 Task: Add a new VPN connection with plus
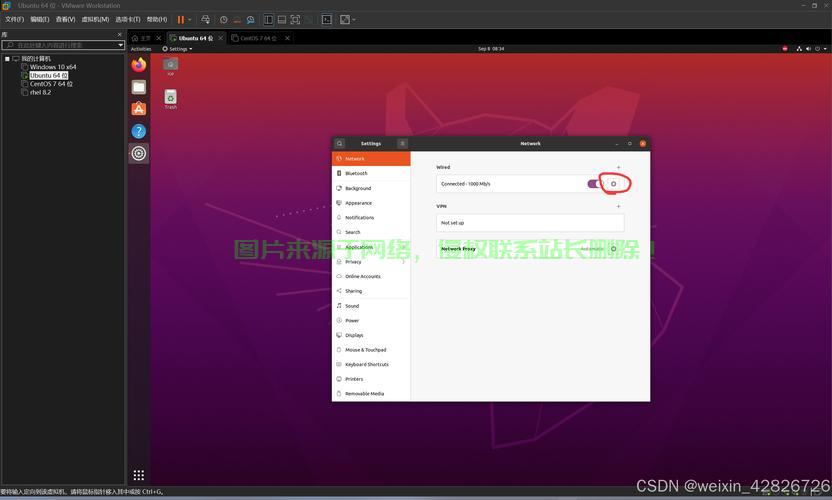(618, 206)
